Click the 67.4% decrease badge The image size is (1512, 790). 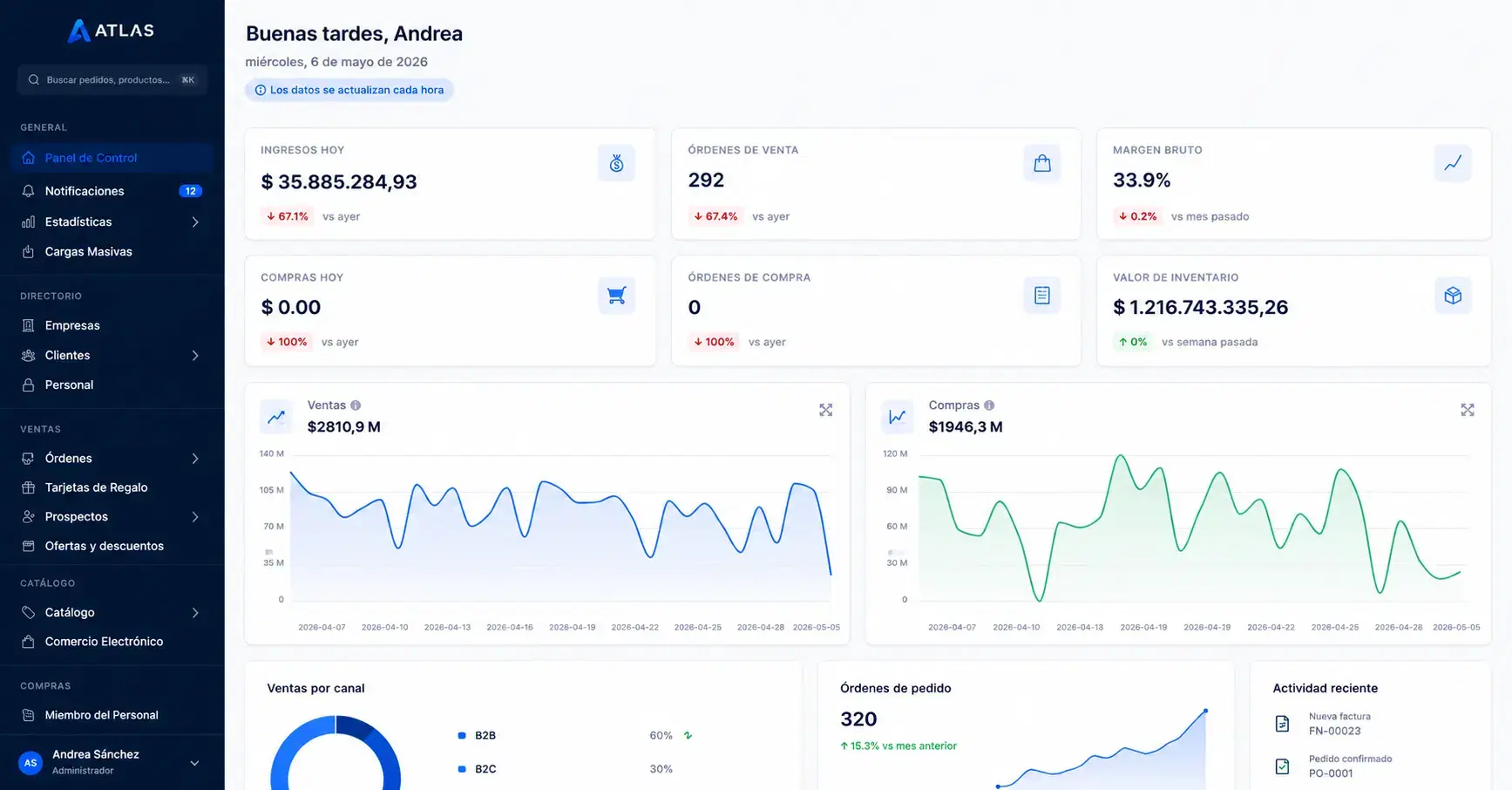(x=715, y=216)
